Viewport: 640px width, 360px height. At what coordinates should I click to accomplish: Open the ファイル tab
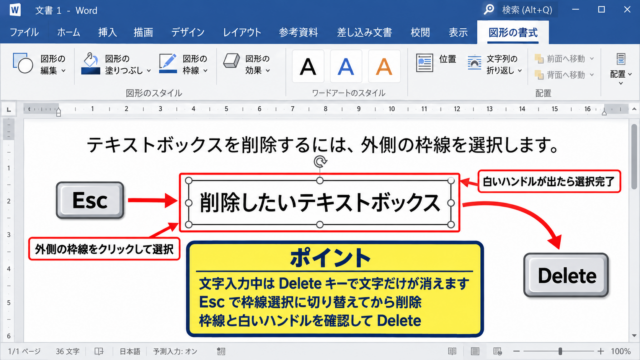(24, 33)
